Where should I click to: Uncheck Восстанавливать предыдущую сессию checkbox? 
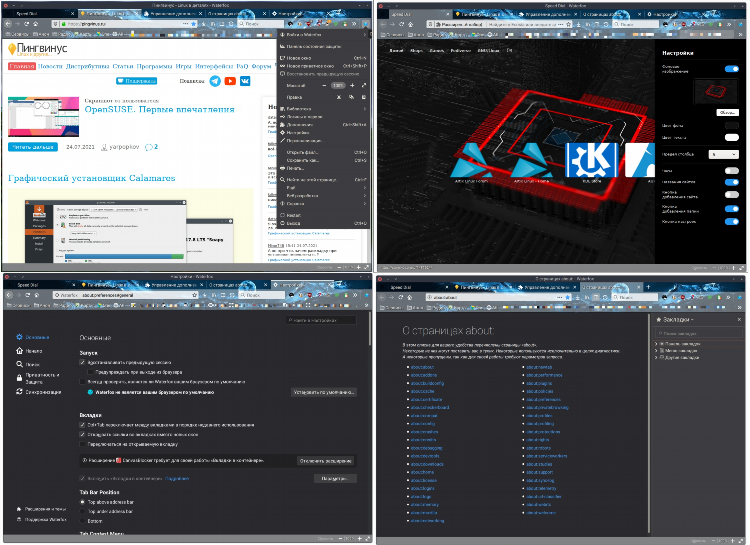82,362
